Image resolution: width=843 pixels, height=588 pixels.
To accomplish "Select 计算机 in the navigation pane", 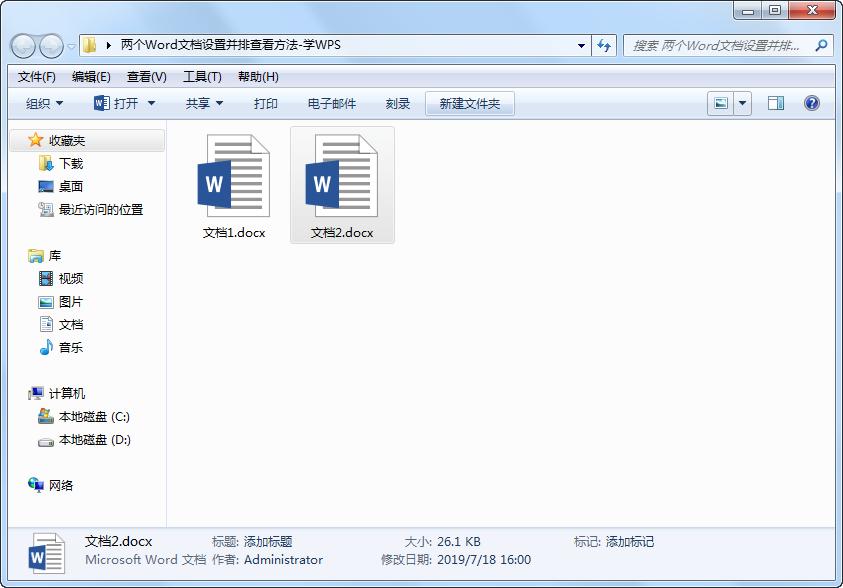I will 67,394.
